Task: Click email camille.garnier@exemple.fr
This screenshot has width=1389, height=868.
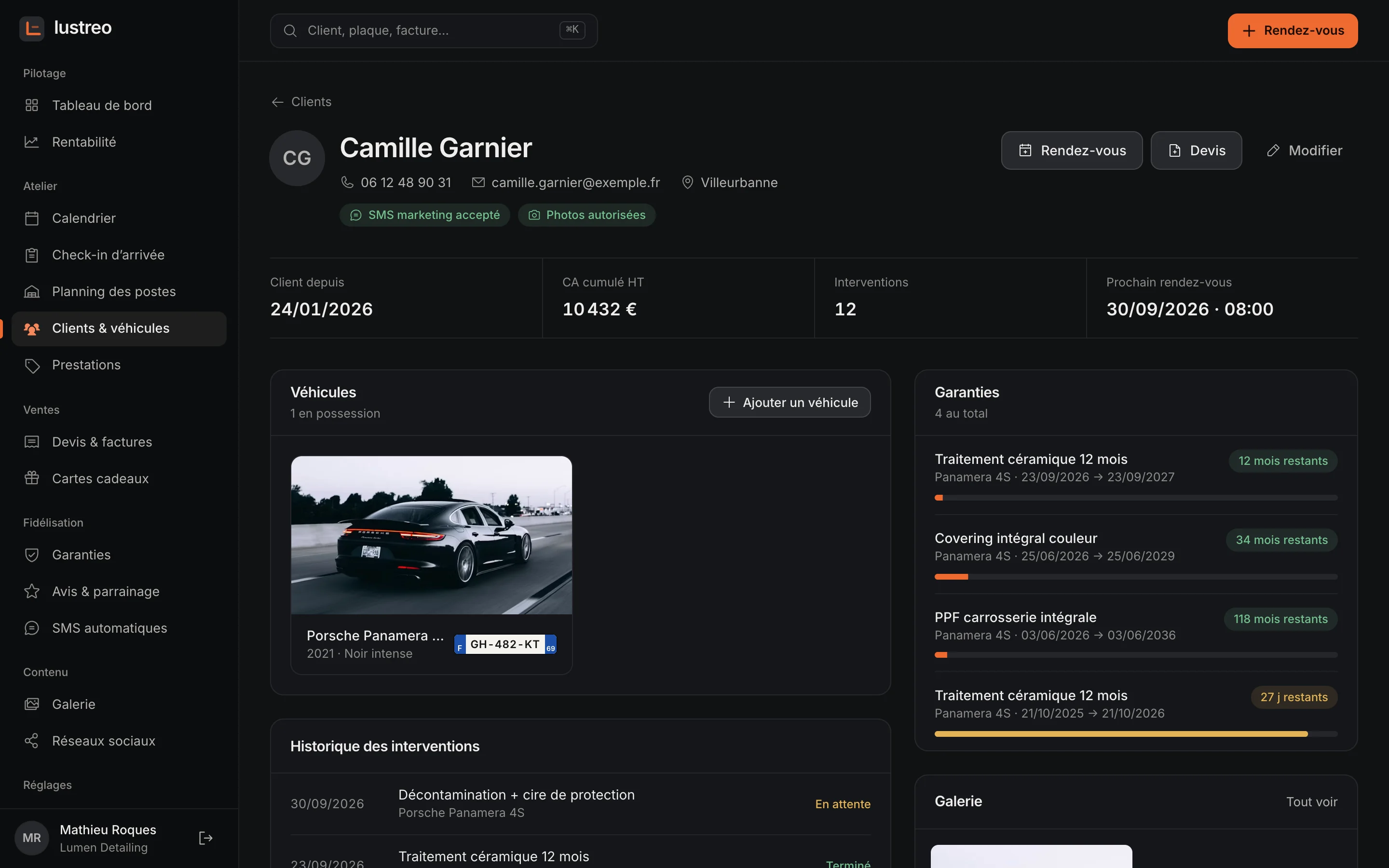Action: point(576,183)
